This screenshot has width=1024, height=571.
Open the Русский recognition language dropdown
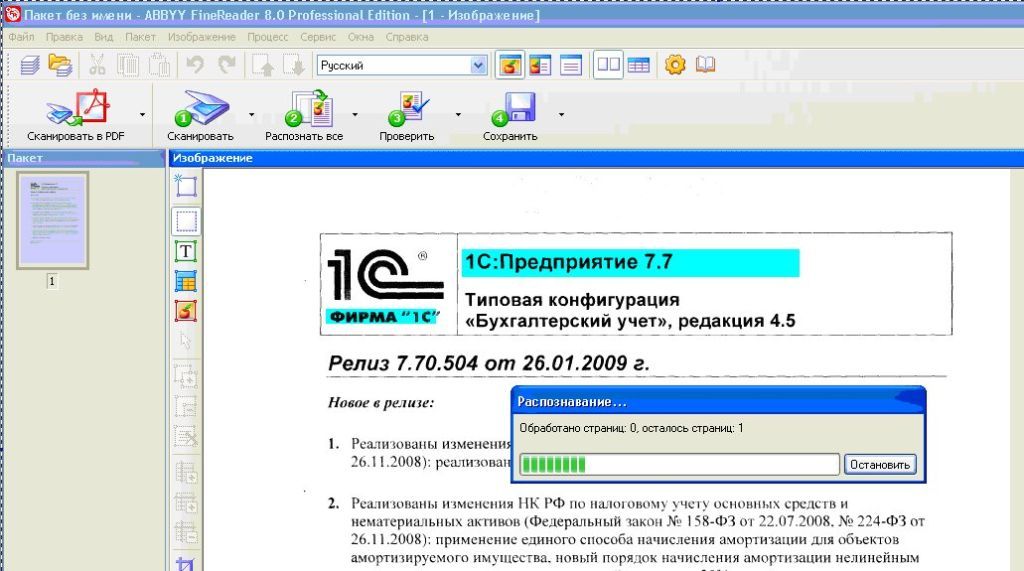478,65
